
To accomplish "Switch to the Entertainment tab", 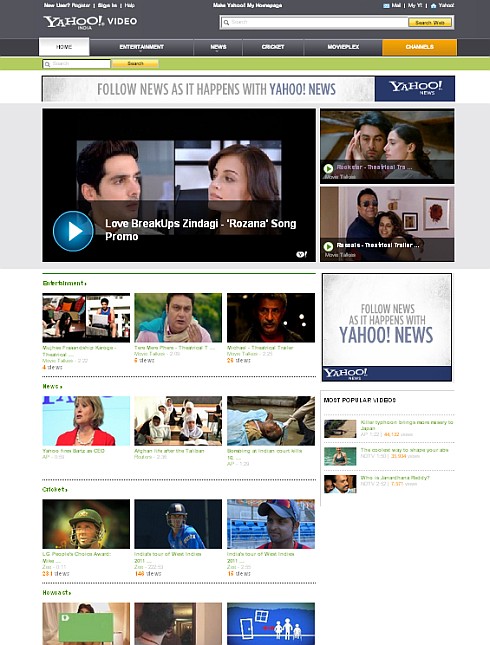I will click(x=142, y=47).
